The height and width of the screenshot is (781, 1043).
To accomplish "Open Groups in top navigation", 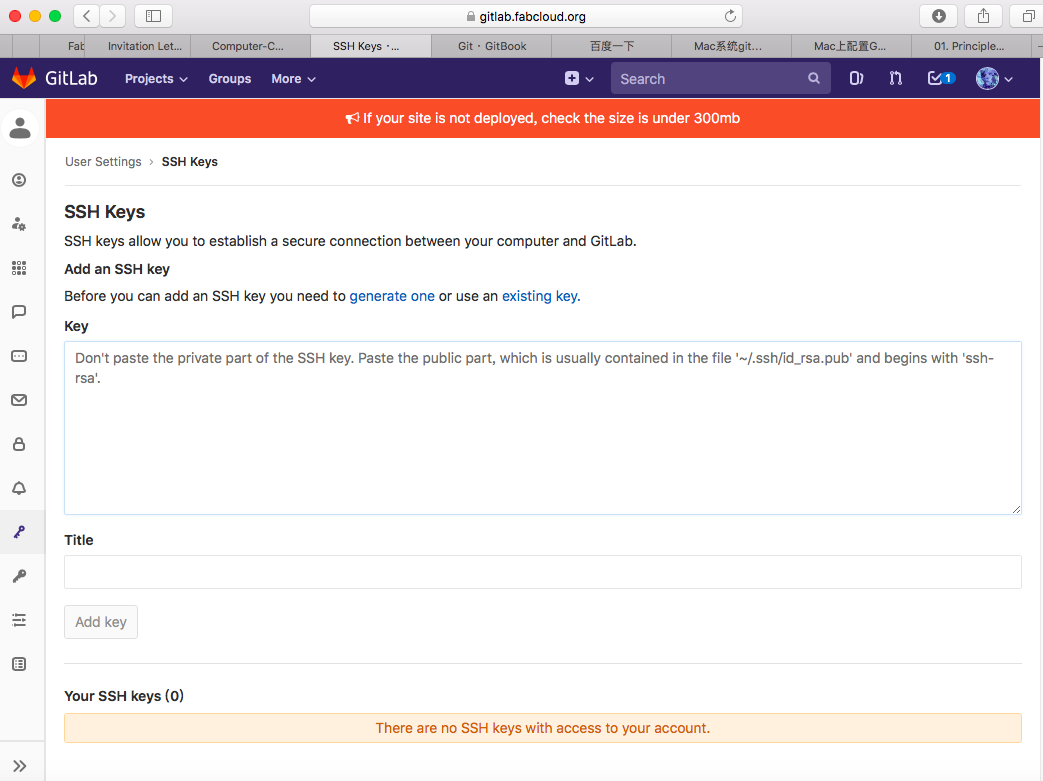I will point(229,78).
